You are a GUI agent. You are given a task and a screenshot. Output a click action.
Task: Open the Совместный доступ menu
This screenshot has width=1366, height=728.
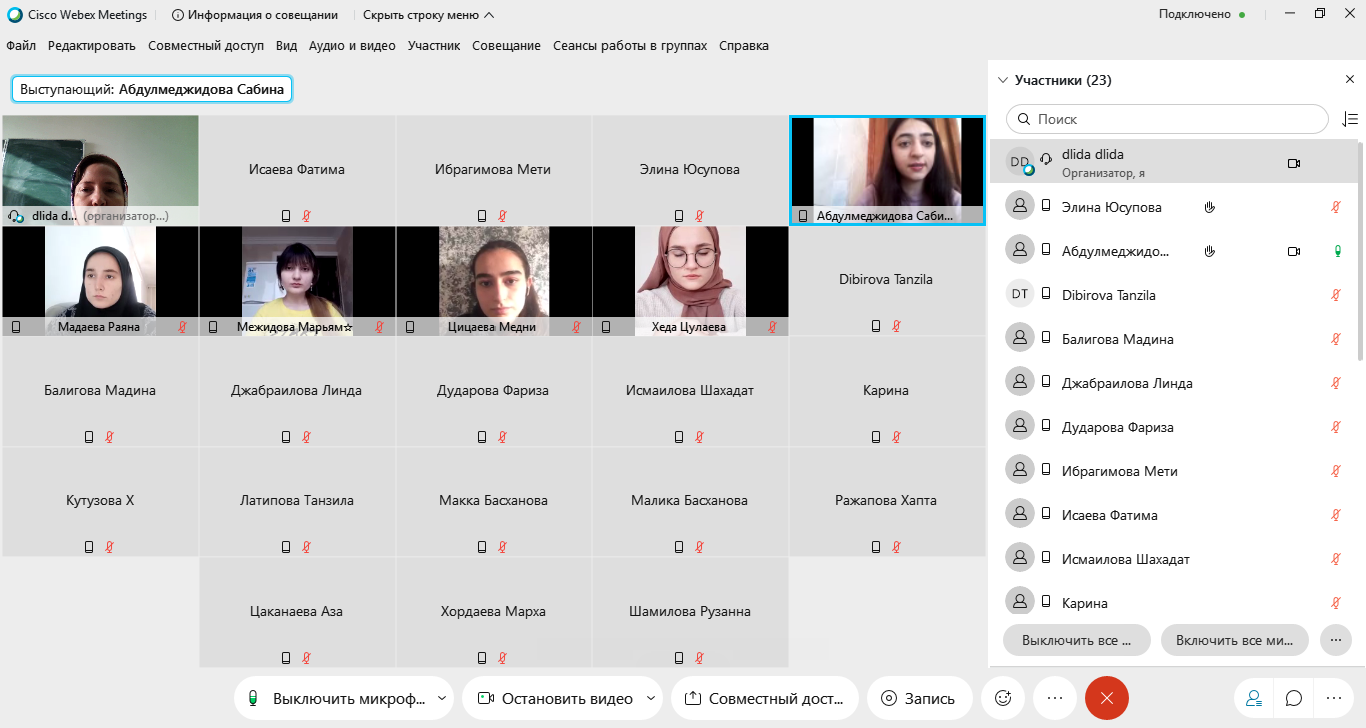coord(206,46)
